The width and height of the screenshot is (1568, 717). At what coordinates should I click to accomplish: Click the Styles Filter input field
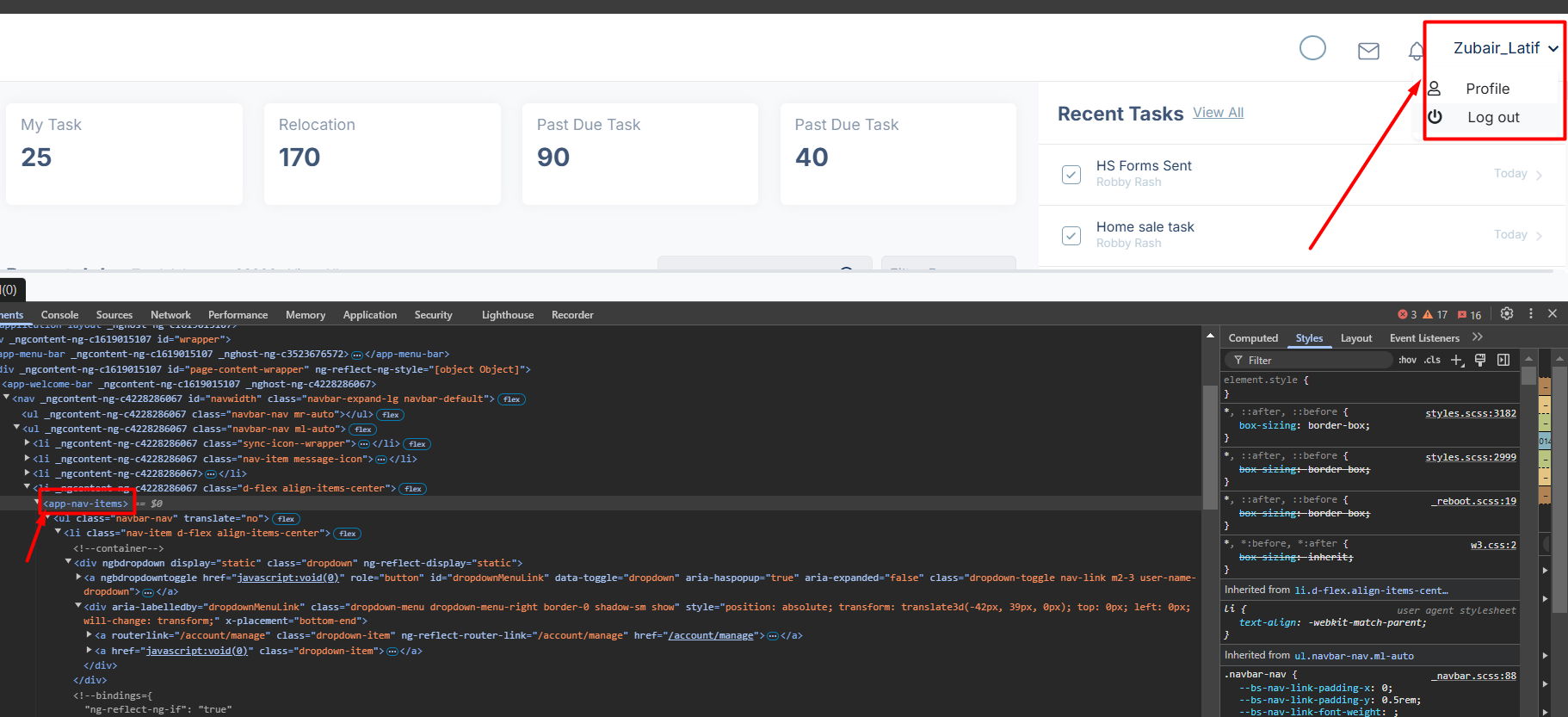[1308, 361]
